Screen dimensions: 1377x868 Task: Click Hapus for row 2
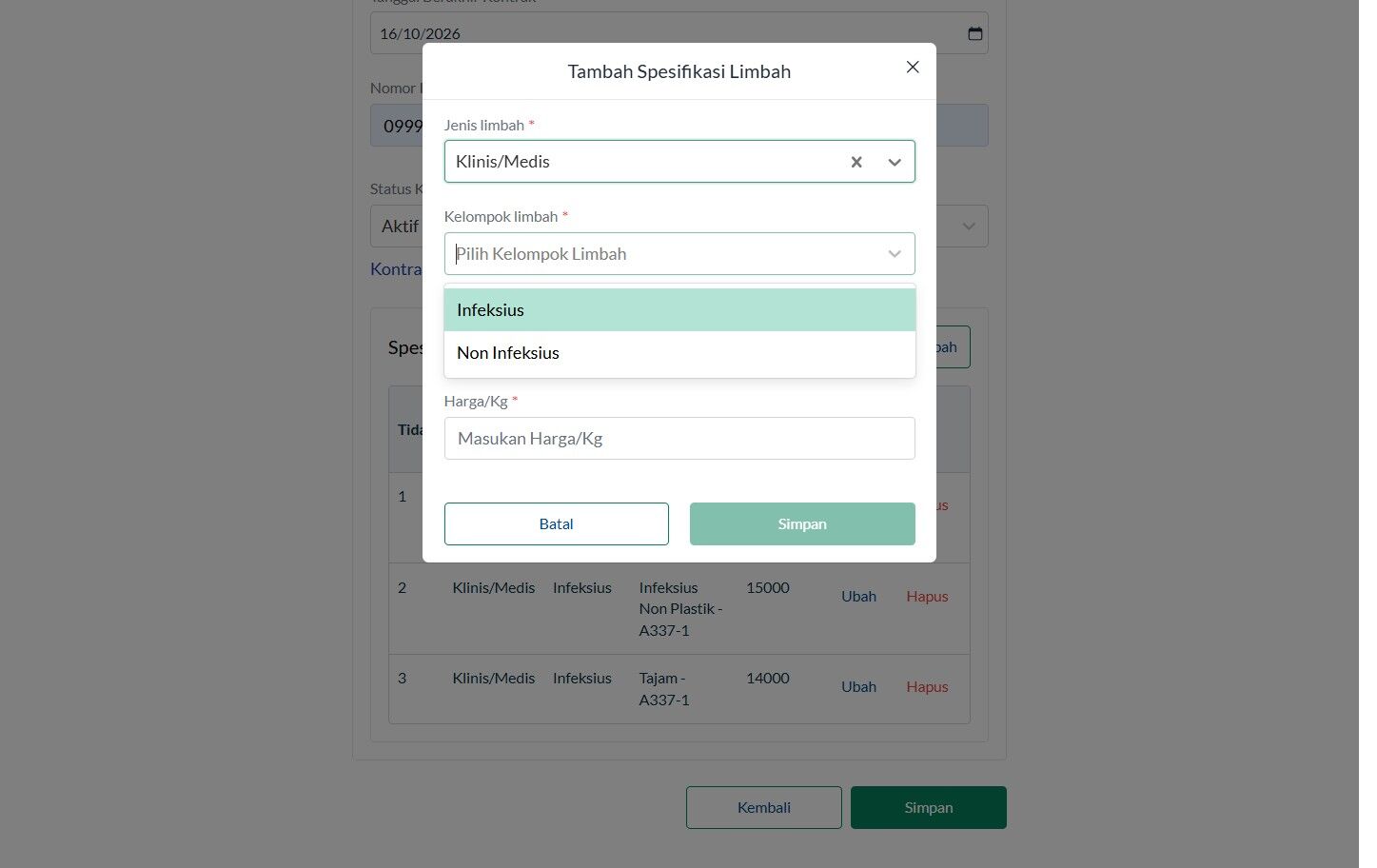click(x=927, y=597)
